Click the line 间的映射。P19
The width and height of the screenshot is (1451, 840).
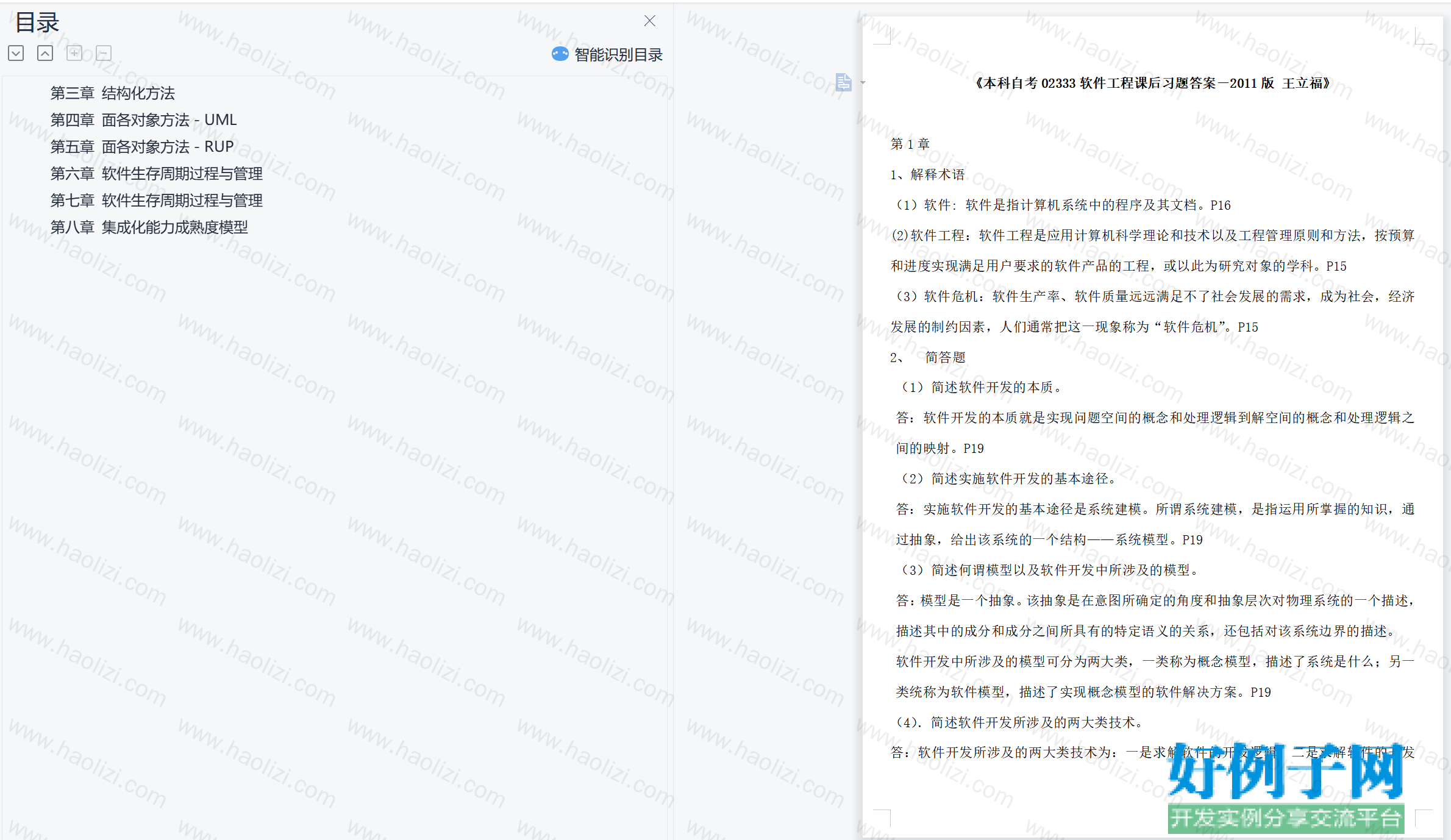(x=940, y=449)
